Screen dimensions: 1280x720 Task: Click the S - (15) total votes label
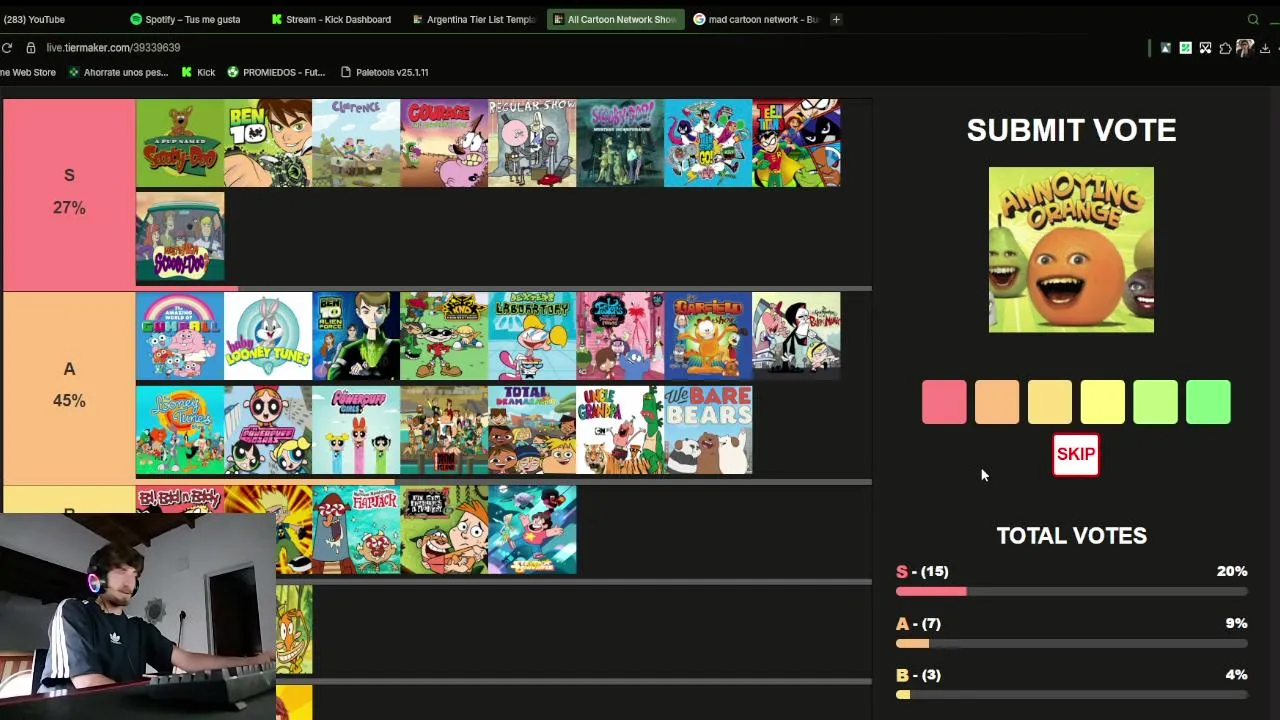pos(922,571)
